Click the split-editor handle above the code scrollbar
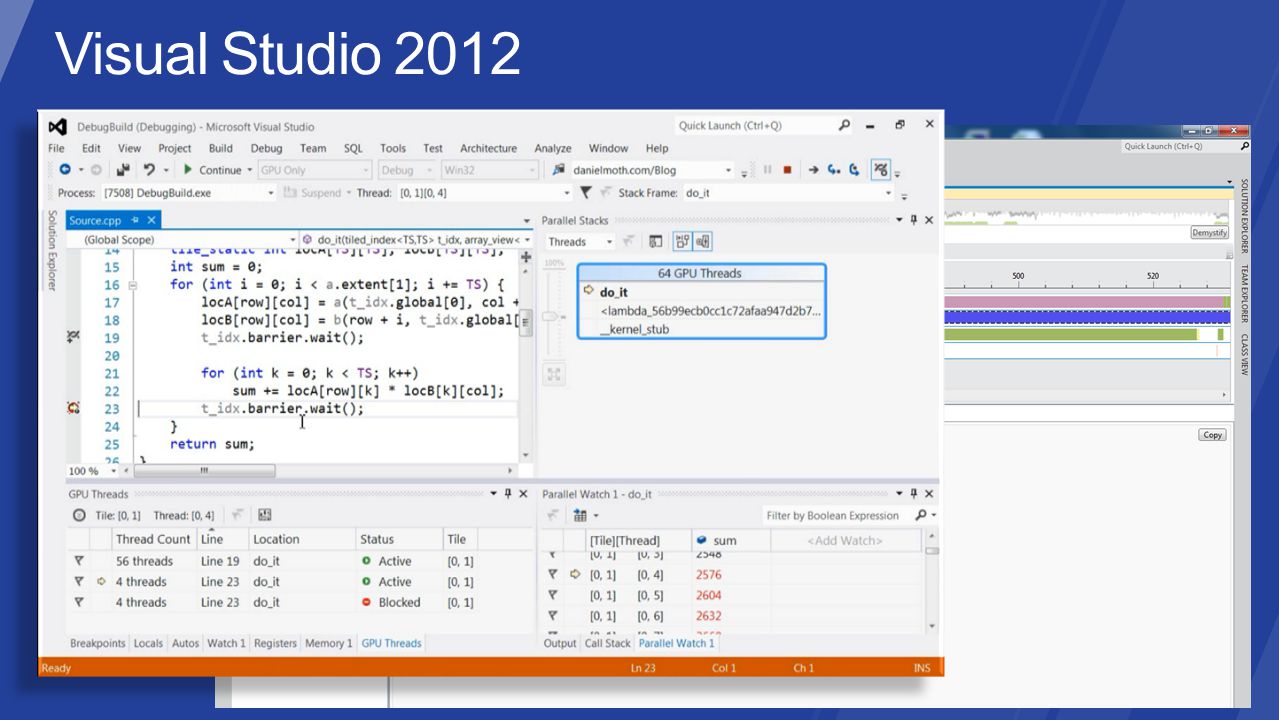1279x720 pixels. [x=526, y=256]
